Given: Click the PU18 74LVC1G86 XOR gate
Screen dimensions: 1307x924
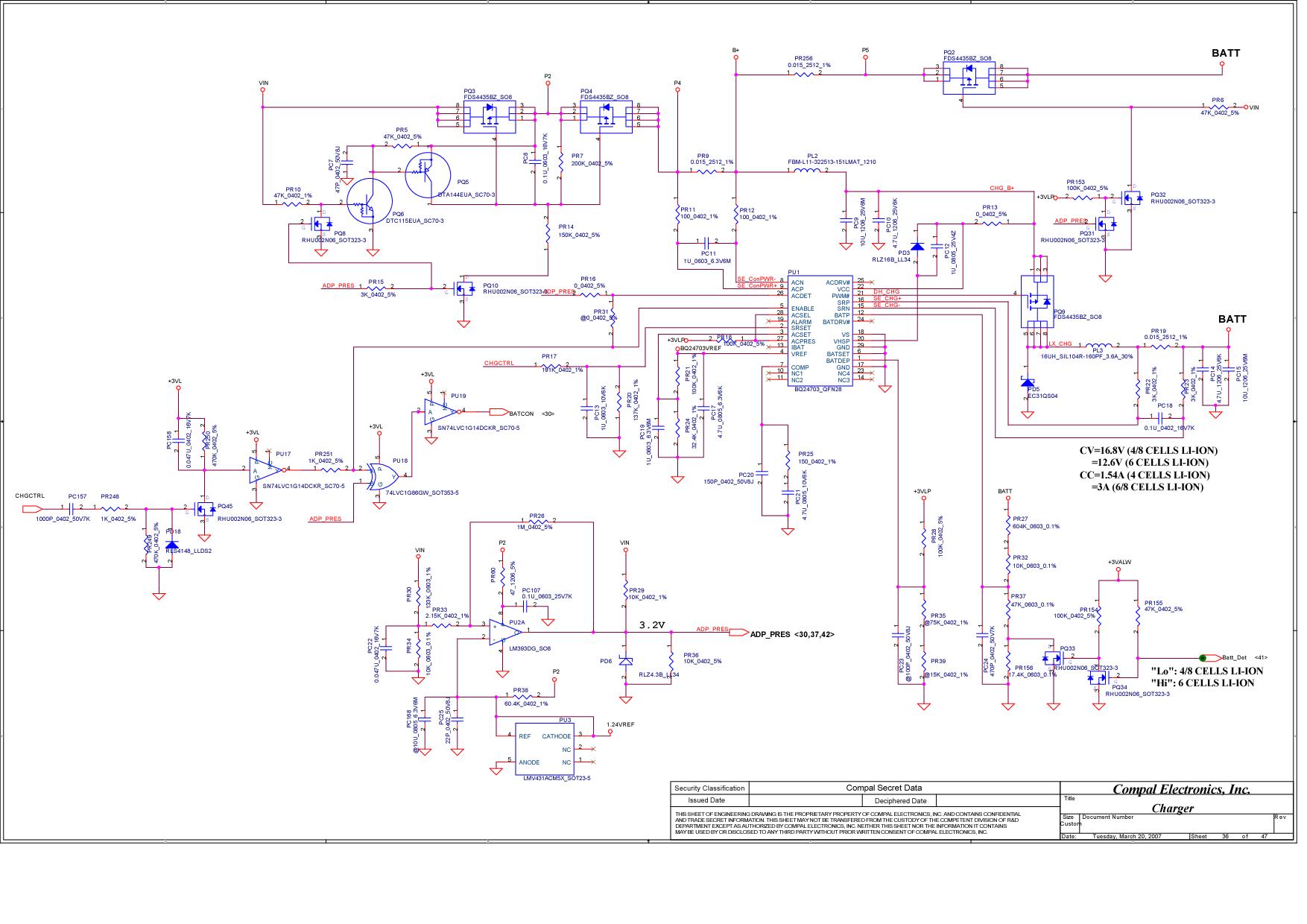Looking at the screenshot, I should (384, 476).
